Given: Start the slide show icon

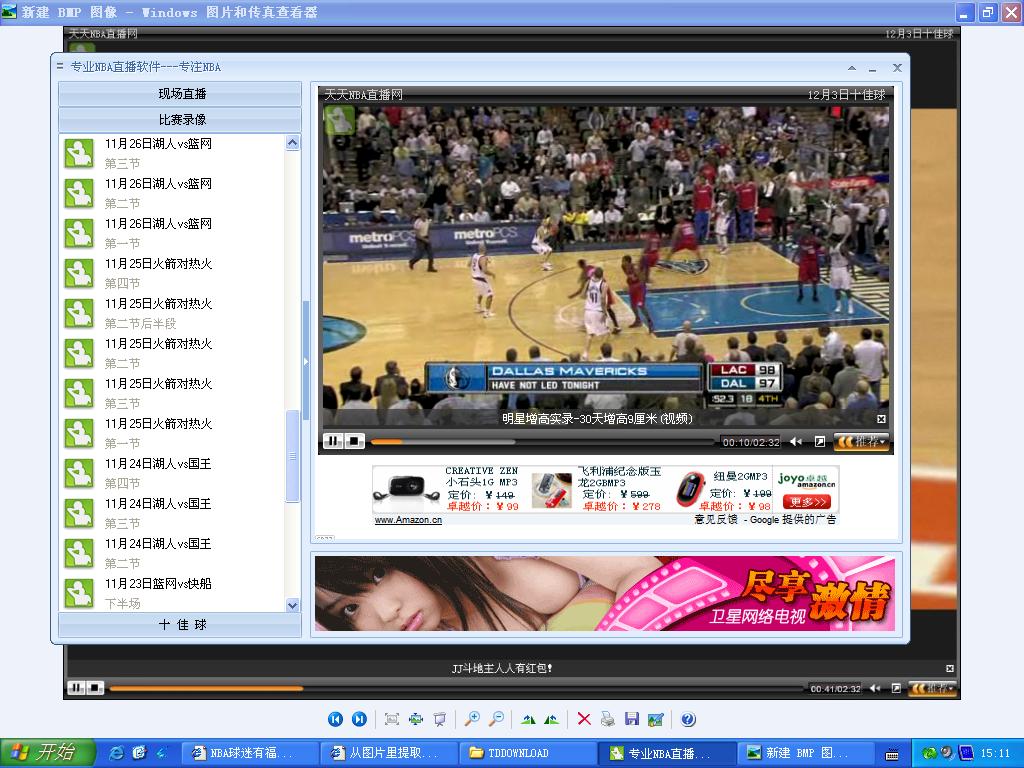Looking at the screenshot, I should pos(440,719).
